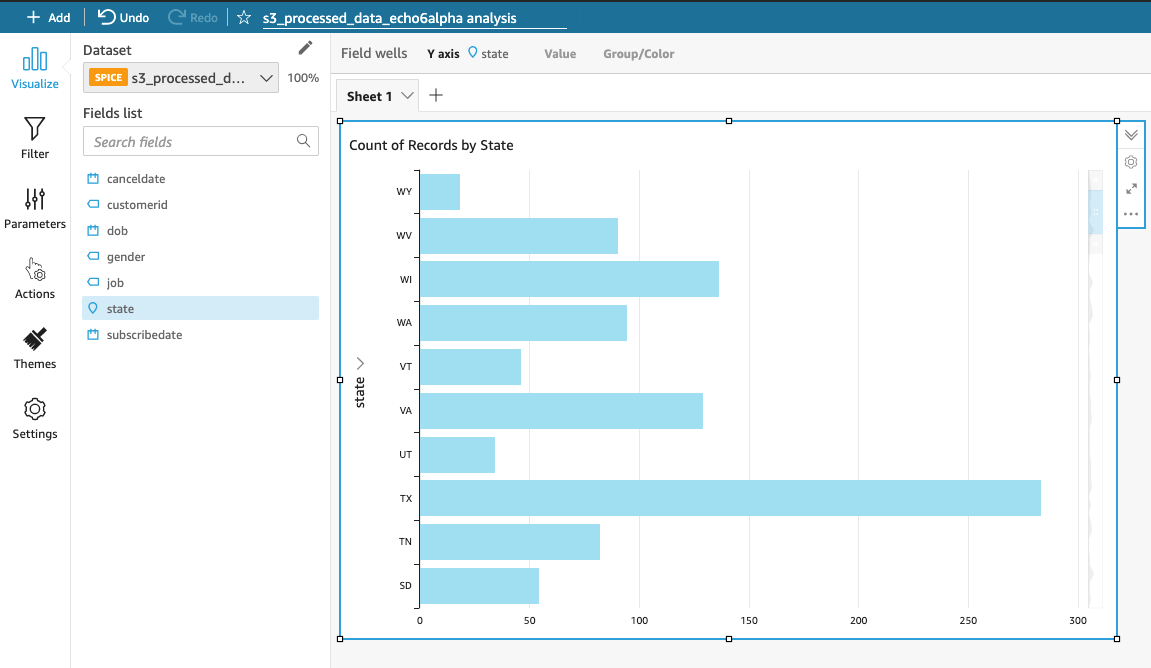Click the WI bar in the chart

[569, 279]
